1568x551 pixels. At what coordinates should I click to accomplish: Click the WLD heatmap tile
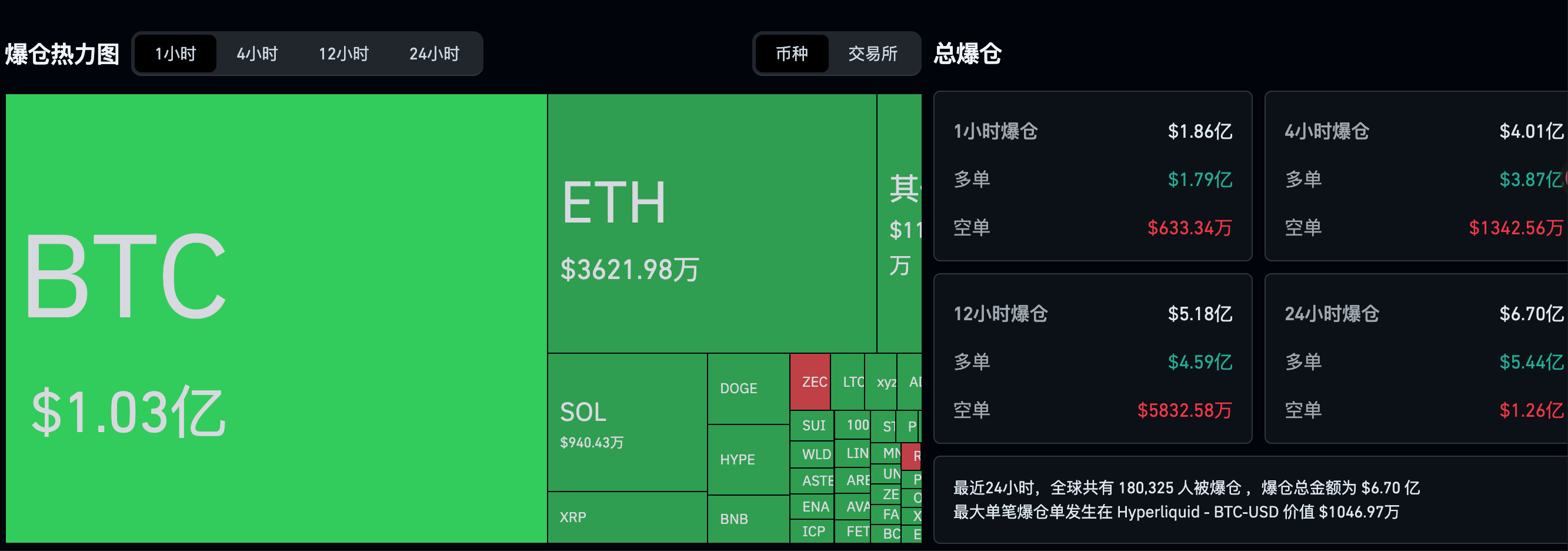coord(812,454)
